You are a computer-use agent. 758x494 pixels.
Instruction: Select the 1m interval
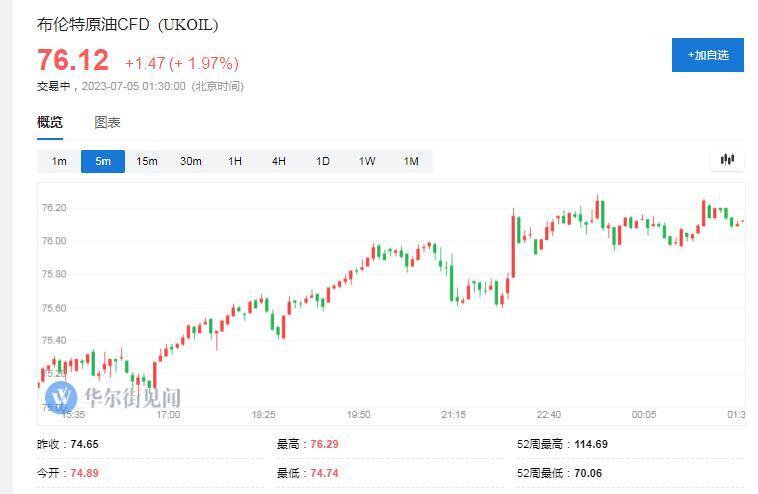pyautogui.click(x=59, y=161)
